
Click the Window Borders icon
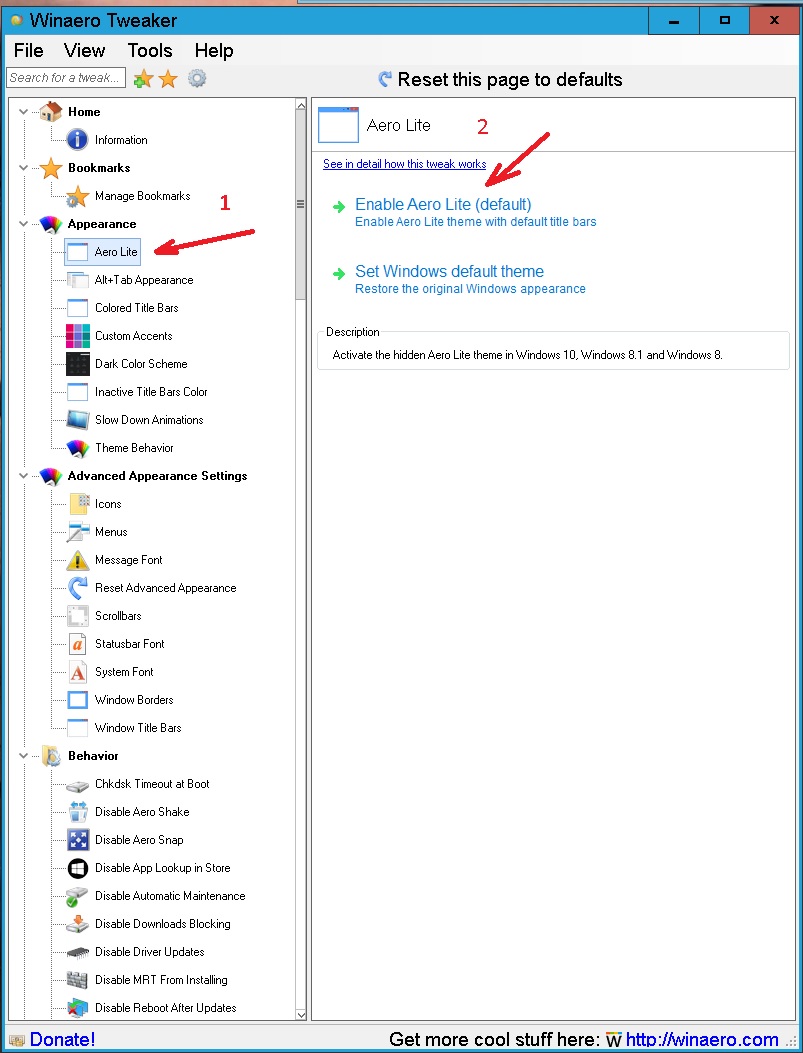point(78,700)
